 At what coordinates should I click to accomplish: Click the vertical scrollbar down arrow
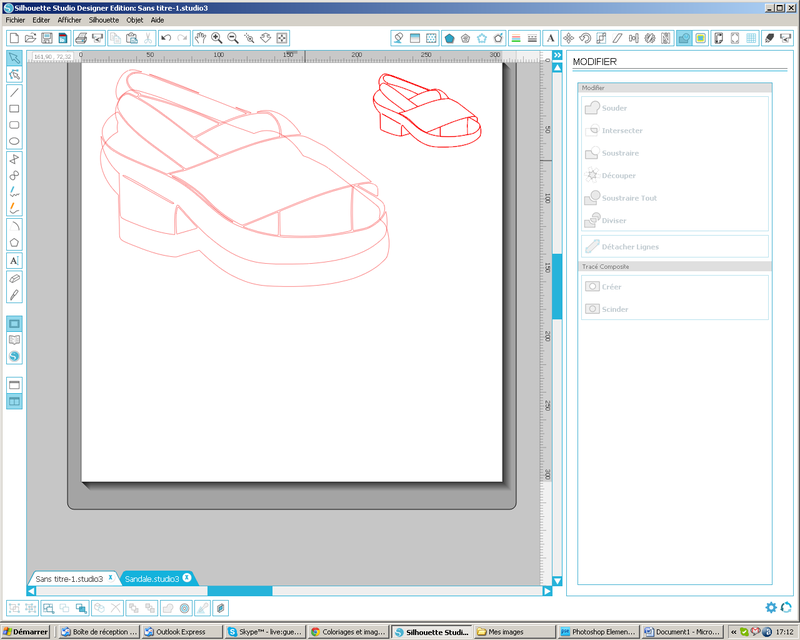[x=557, y=581]
